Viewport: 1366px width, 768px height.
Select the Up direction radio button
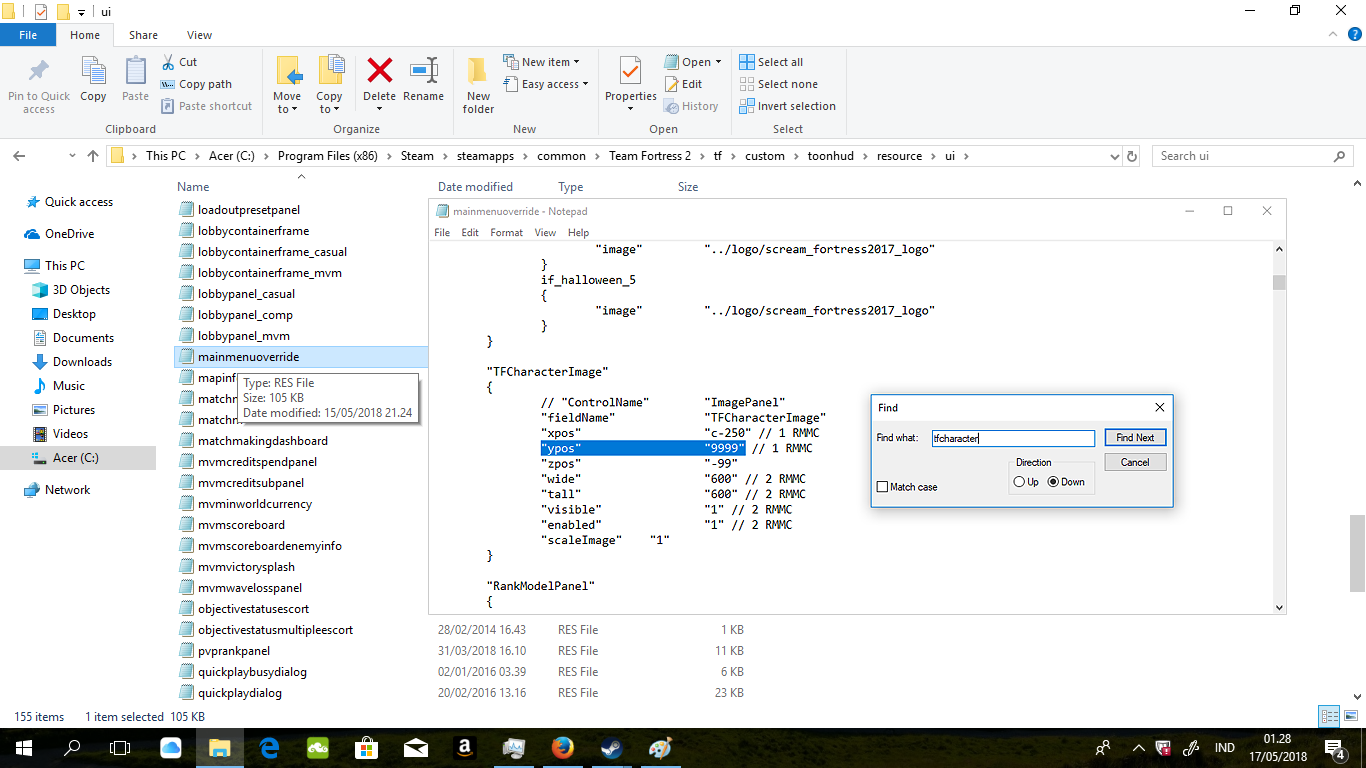pyautogui.click(x=1019, y=482)
